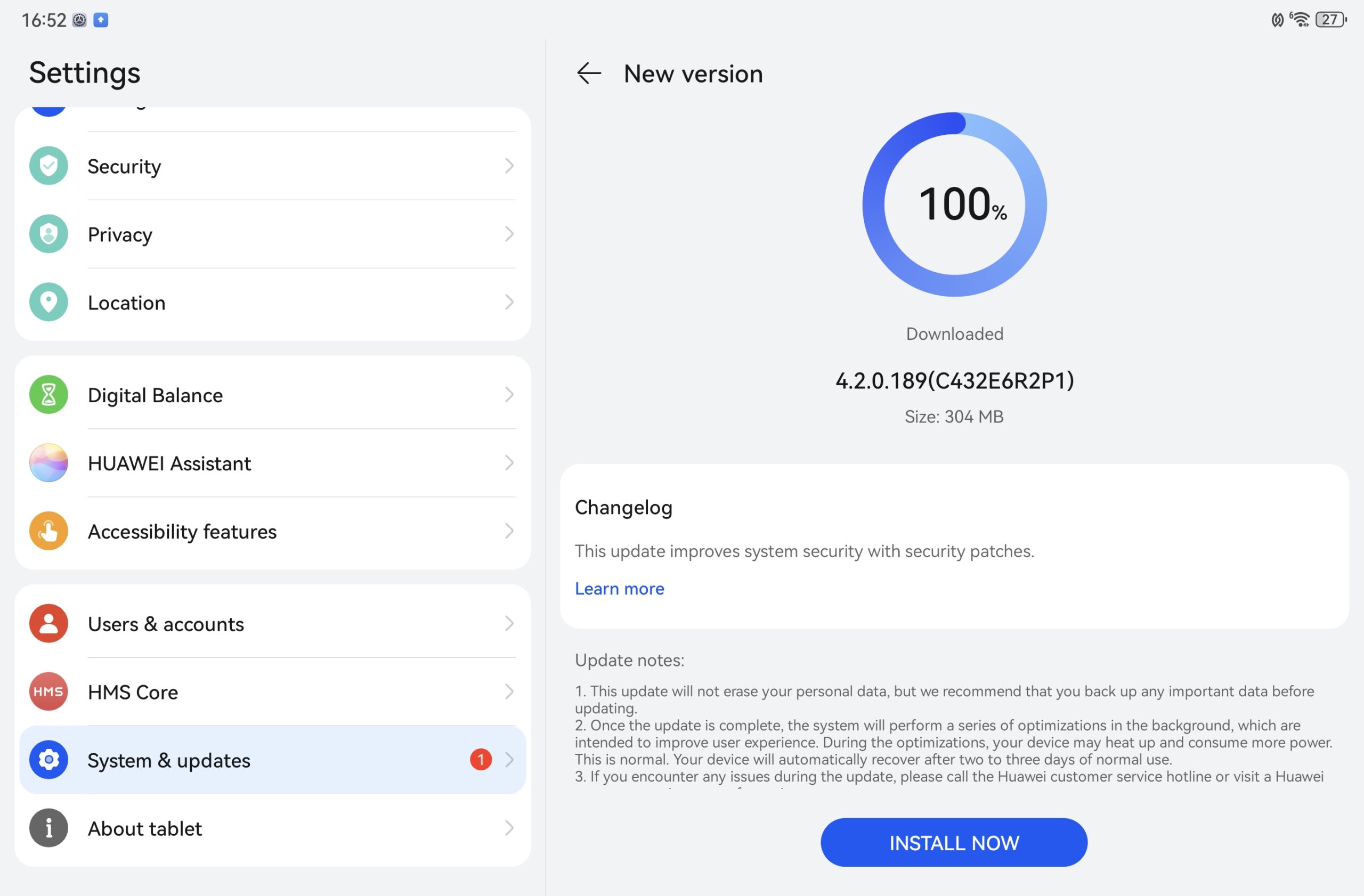Tap the Accessibility features label
Viewport: 1364px width, 896px height.
pyautogui.click(x=182, y=532)
